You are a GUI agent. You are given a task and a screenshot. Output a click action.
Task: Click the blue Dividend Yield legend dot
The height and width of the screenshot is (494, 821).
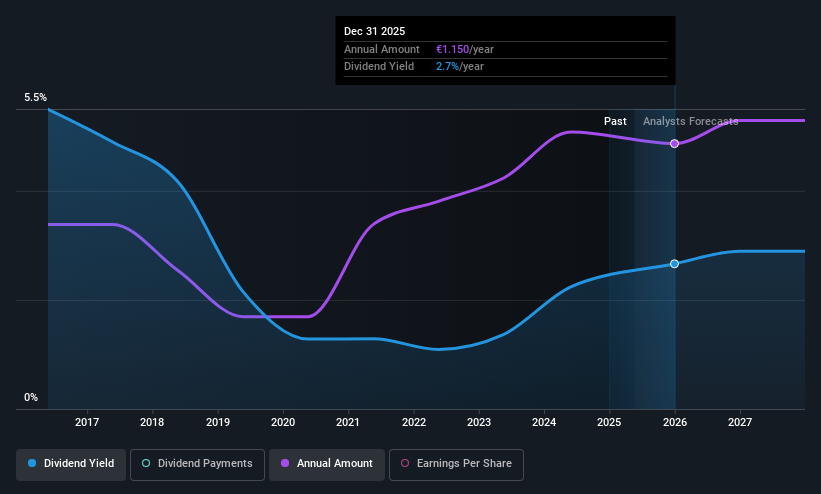[32, 463]
